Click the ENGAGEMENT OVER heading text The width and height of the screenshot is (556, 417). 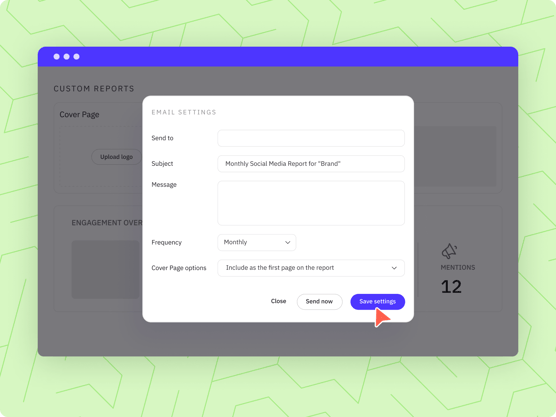(x=107, y=223)
